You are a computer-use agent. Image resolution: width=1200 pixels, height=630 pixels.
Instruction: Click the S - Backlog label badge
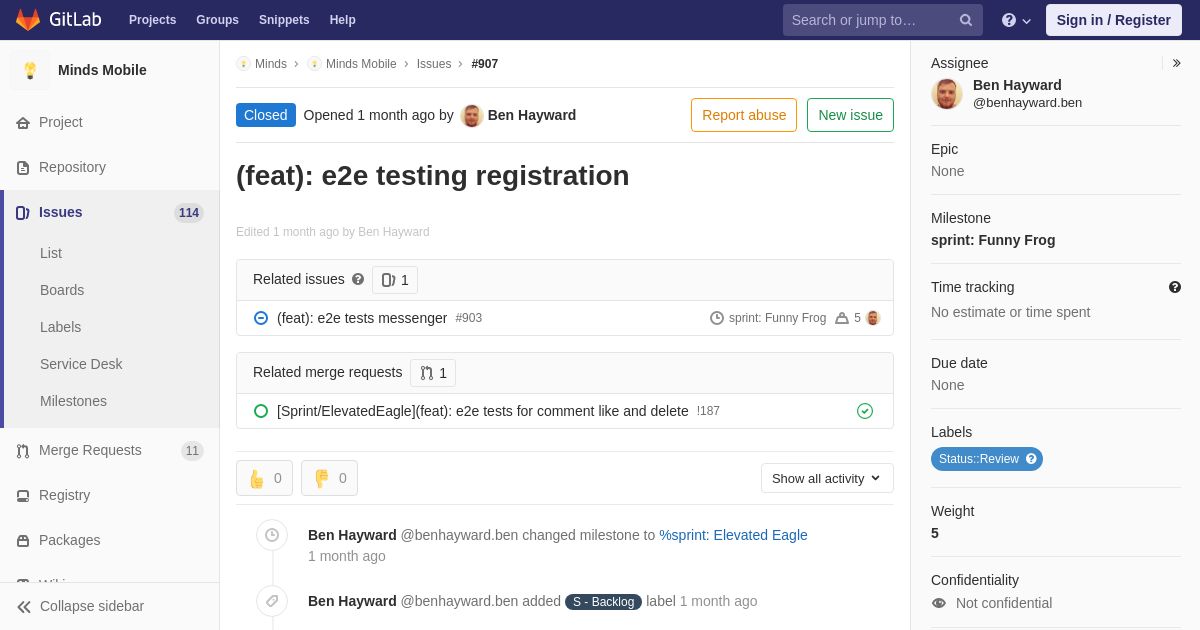tap(603, 602)
